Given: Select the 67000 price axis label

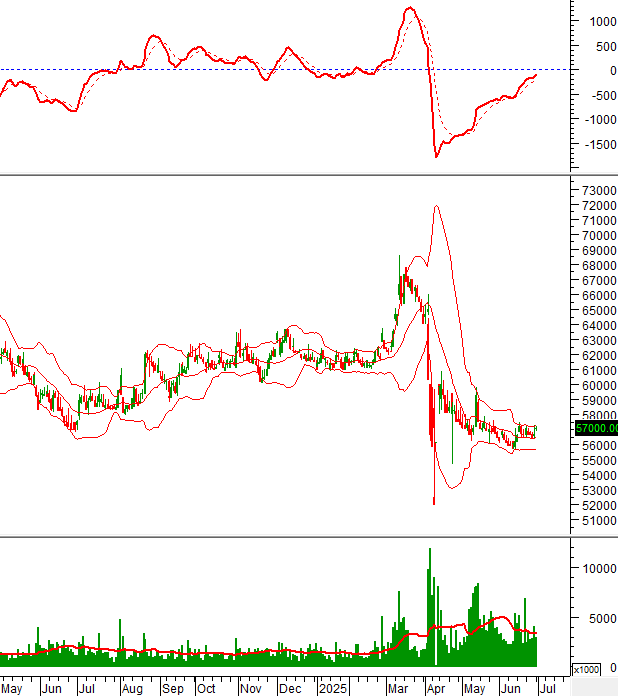Looking at the screenshot, I should pos(599,281).
